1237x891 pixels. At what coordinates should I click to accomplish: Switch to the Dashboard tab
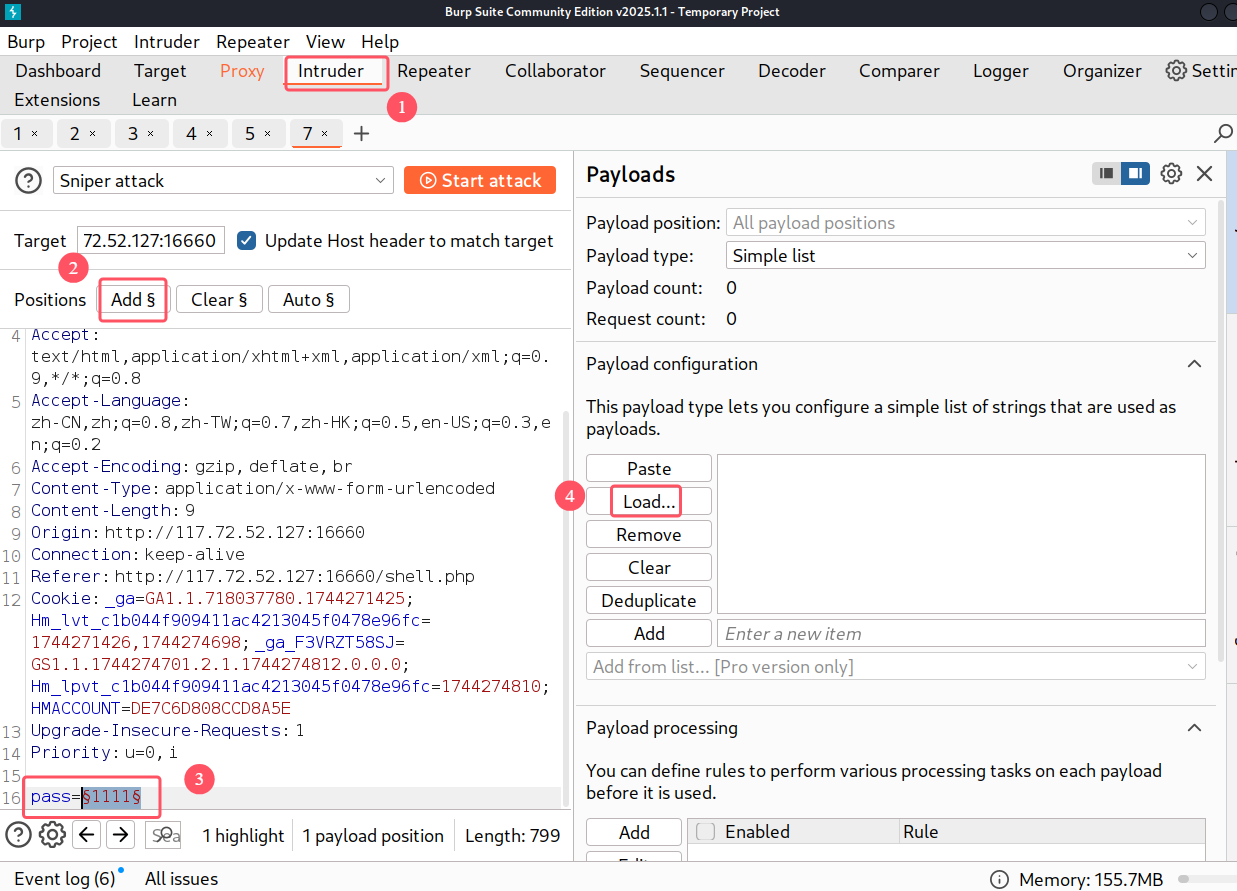point(58,71)
